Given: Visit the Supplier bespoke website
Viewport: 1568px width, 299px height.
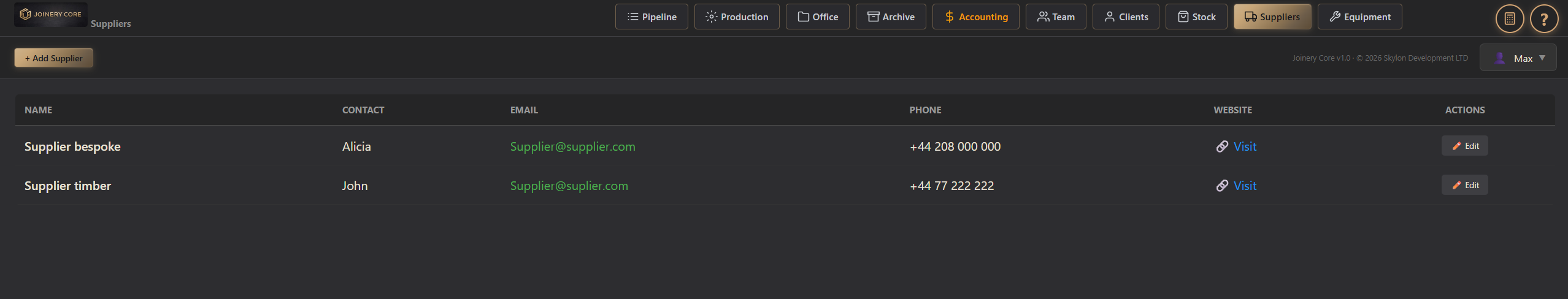Looking at the screenshot, I should pyautogui.click(x=1245, y=146).
